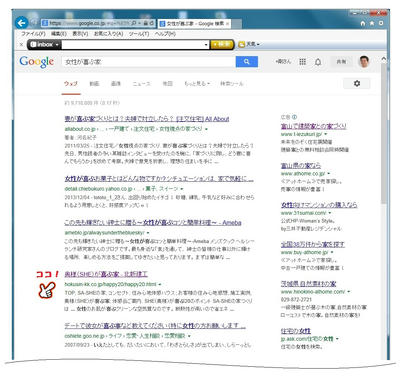Screen dimensions: 400x379
Task: Click the ad info icon beside 広告
Action: [x=294, y=117]
